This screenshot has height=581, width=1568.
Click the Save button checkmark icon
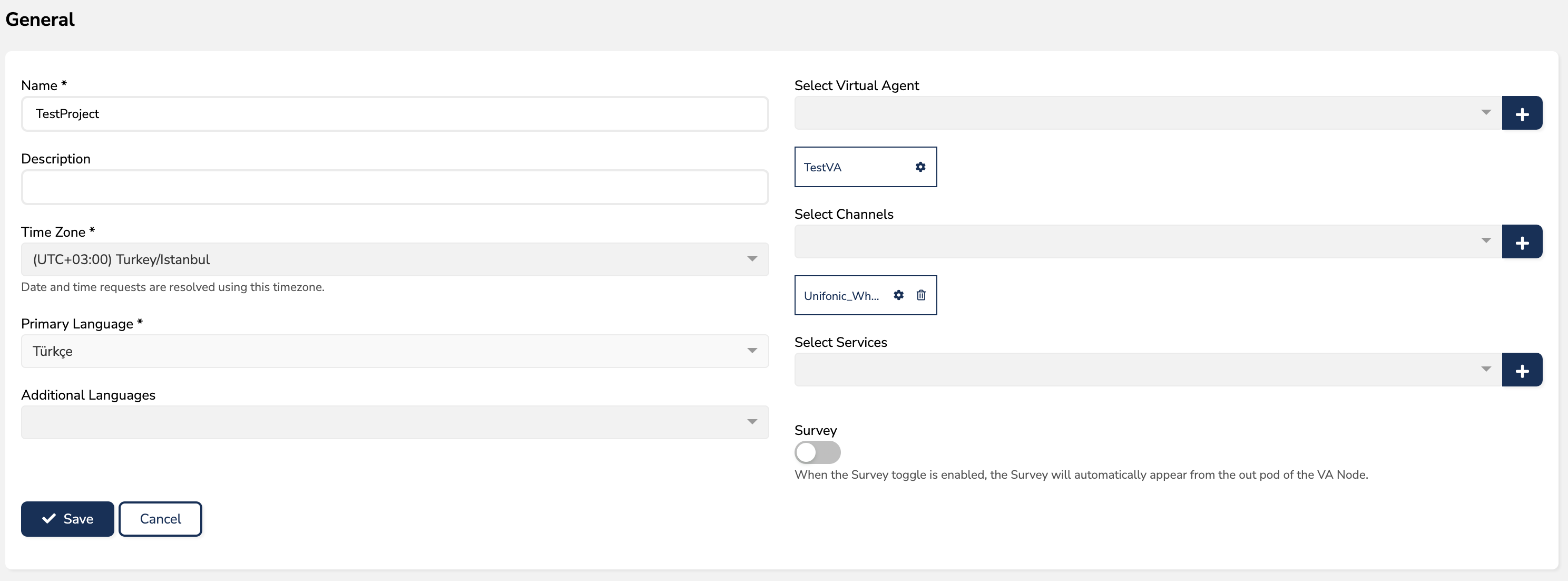pos(48,519)
